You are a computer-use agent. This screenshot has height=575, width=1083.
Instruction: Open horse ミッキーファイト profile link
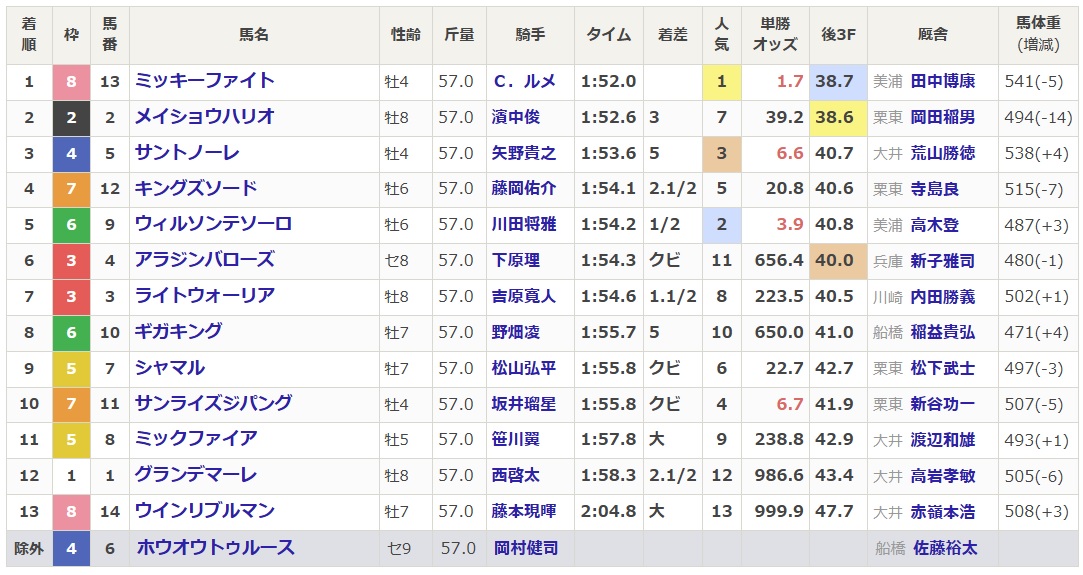pyautogui.click(x=204, y=81)
